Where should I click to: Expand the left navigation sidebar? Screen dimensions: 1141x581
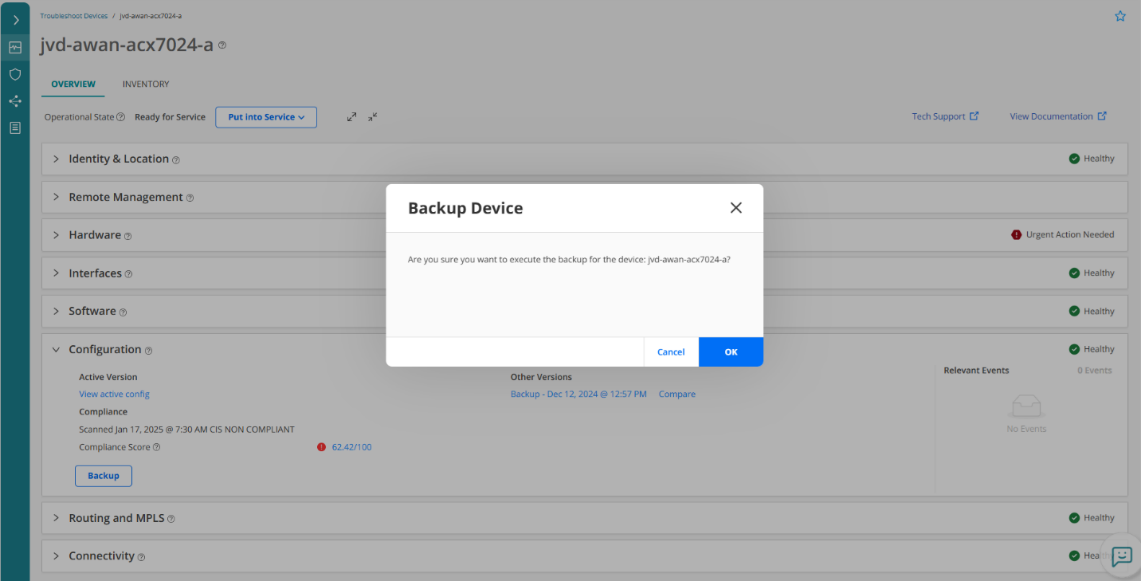coord(15,20)
